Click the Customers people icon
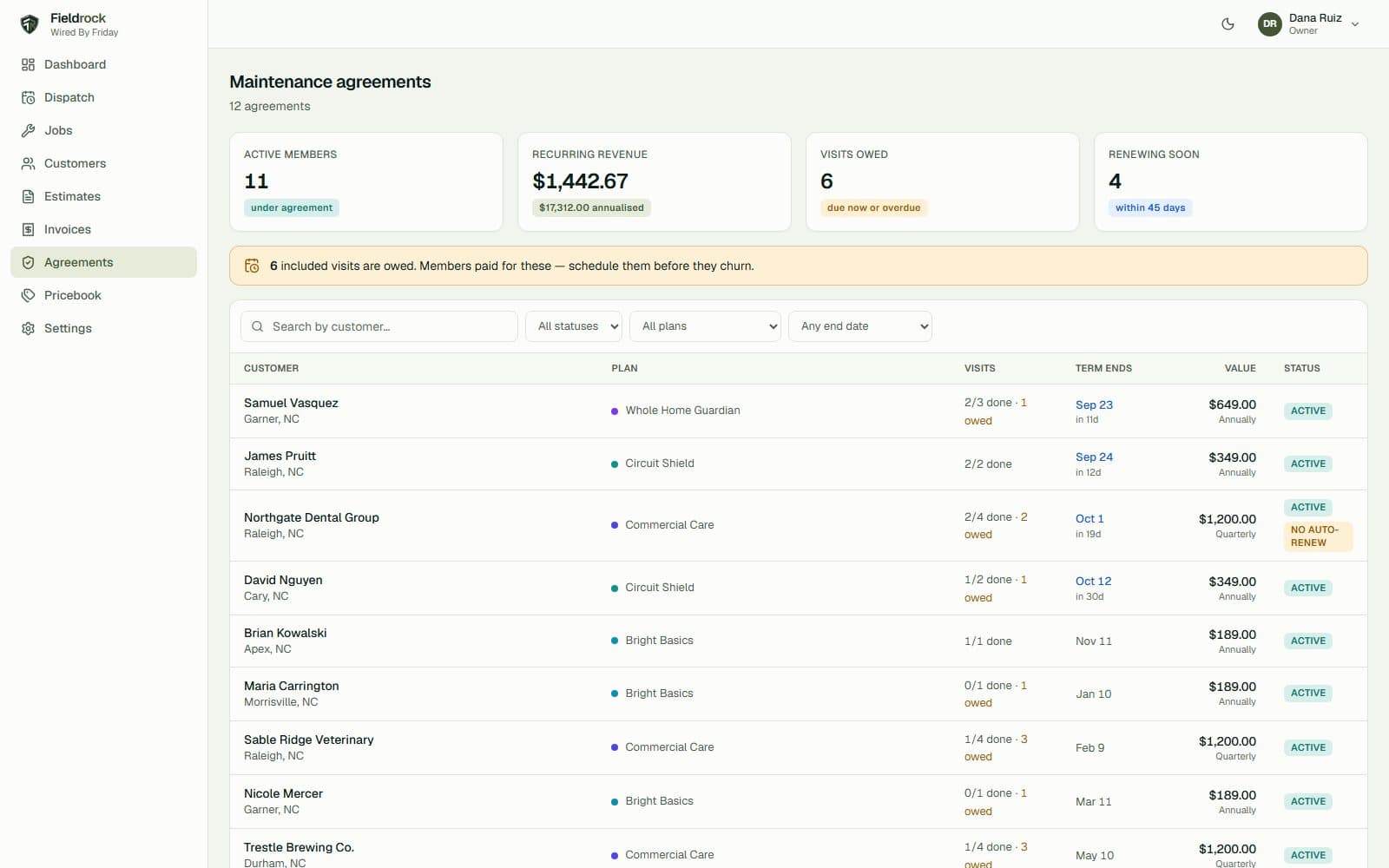 28,163
